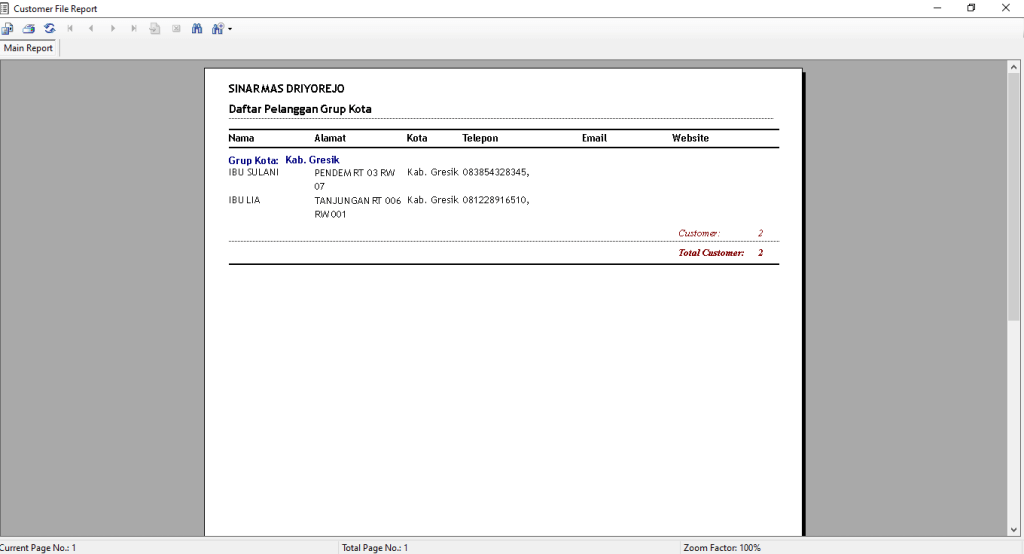Select the IBU SULANI customer name

click(253, 172)
